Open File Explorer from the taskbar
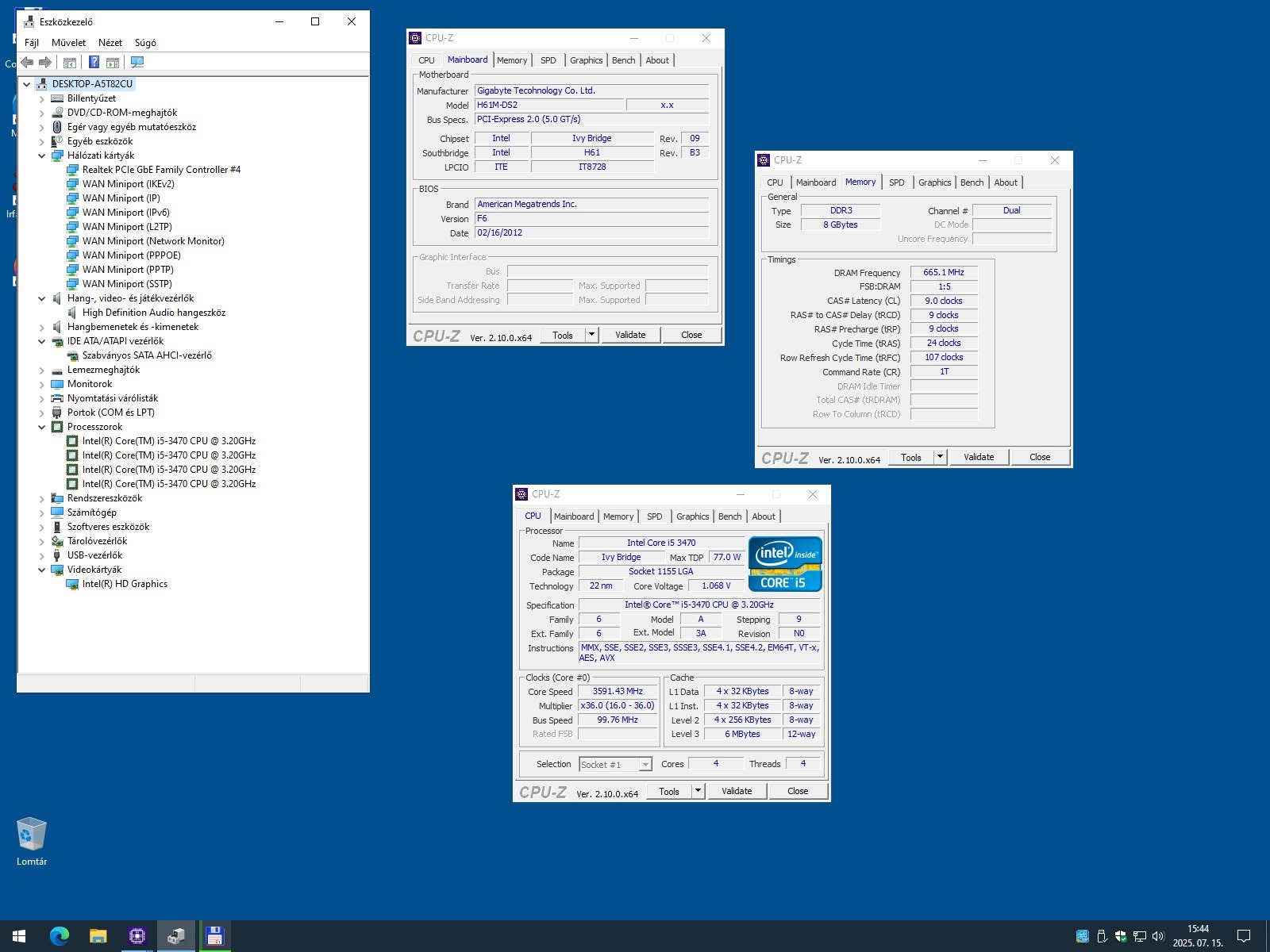 pyautogui.click(x=98, y=936)
